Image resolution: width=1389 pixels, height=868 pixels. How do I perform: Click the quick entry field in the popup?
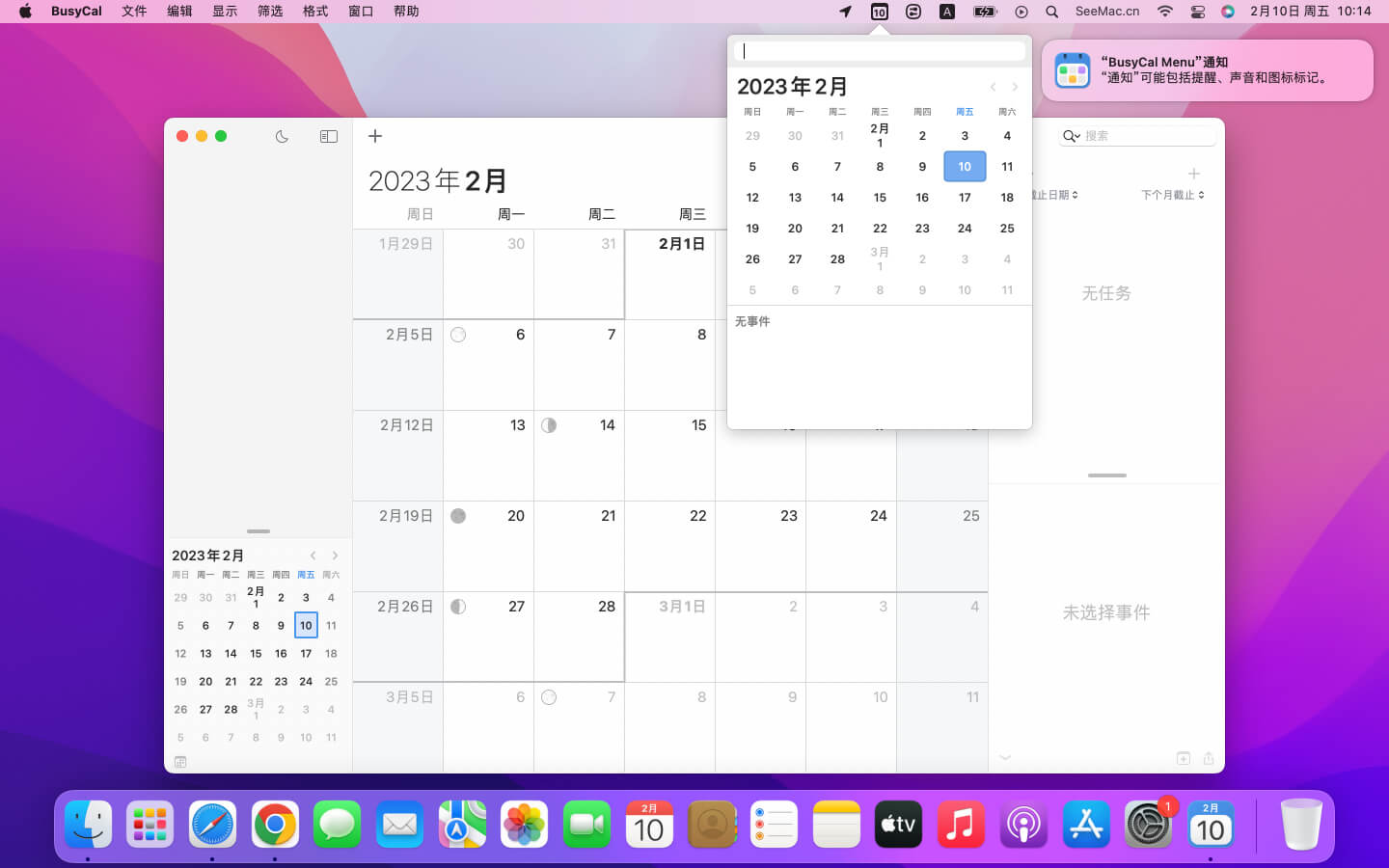click(x=879, y=51)
